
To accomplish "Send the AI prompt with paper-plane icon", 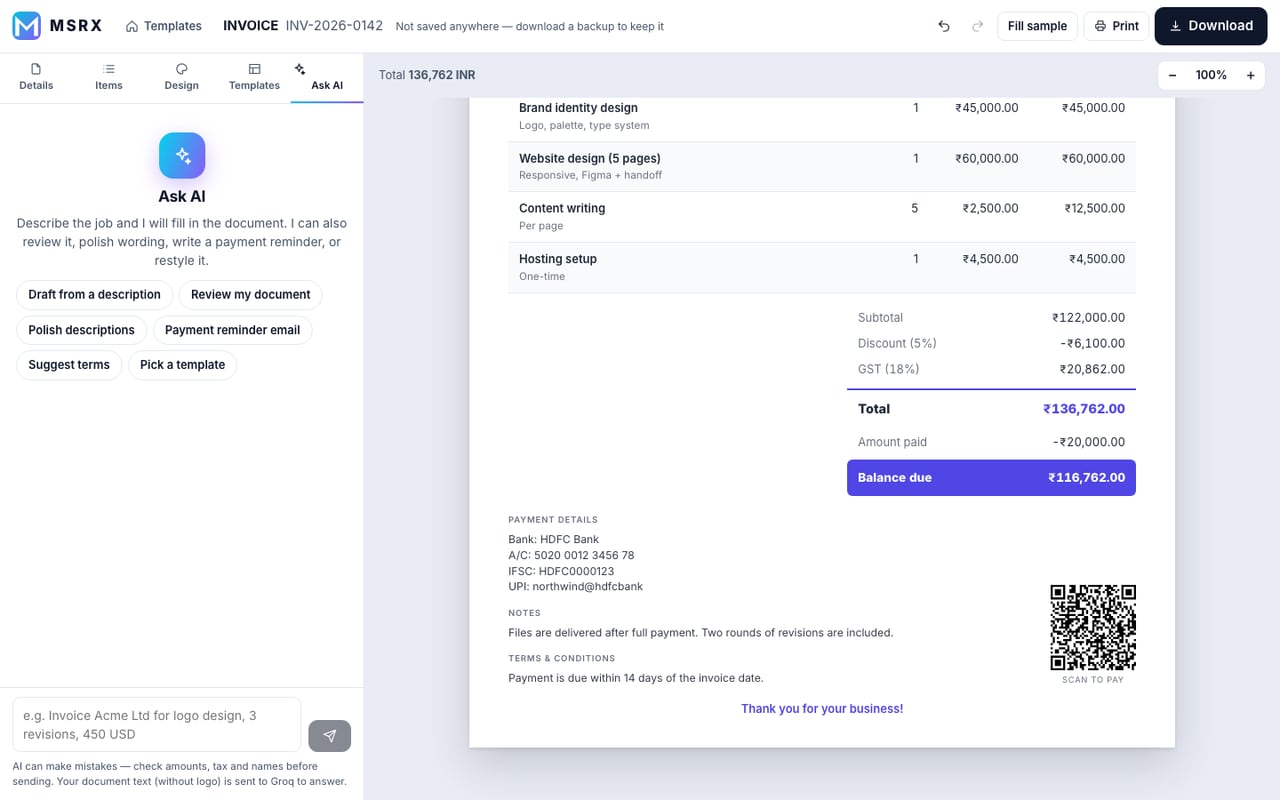I will pos(330,735).
